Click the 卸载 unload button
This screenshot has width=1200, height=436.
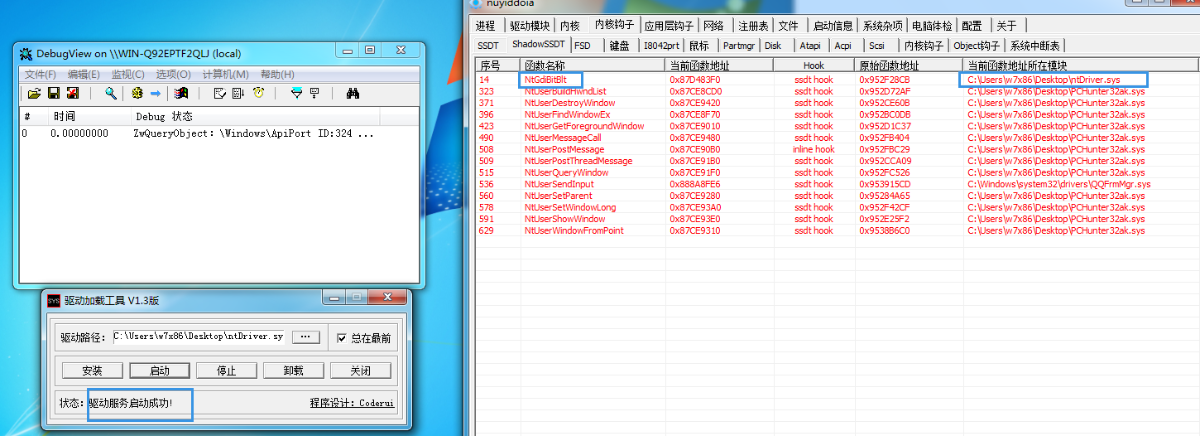tap(293, 371)
